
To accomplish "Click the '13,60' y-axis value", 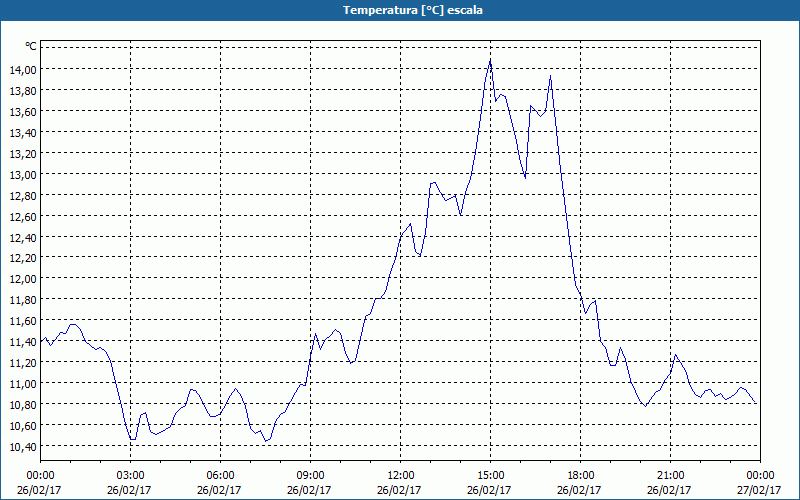I will point(23,111).
